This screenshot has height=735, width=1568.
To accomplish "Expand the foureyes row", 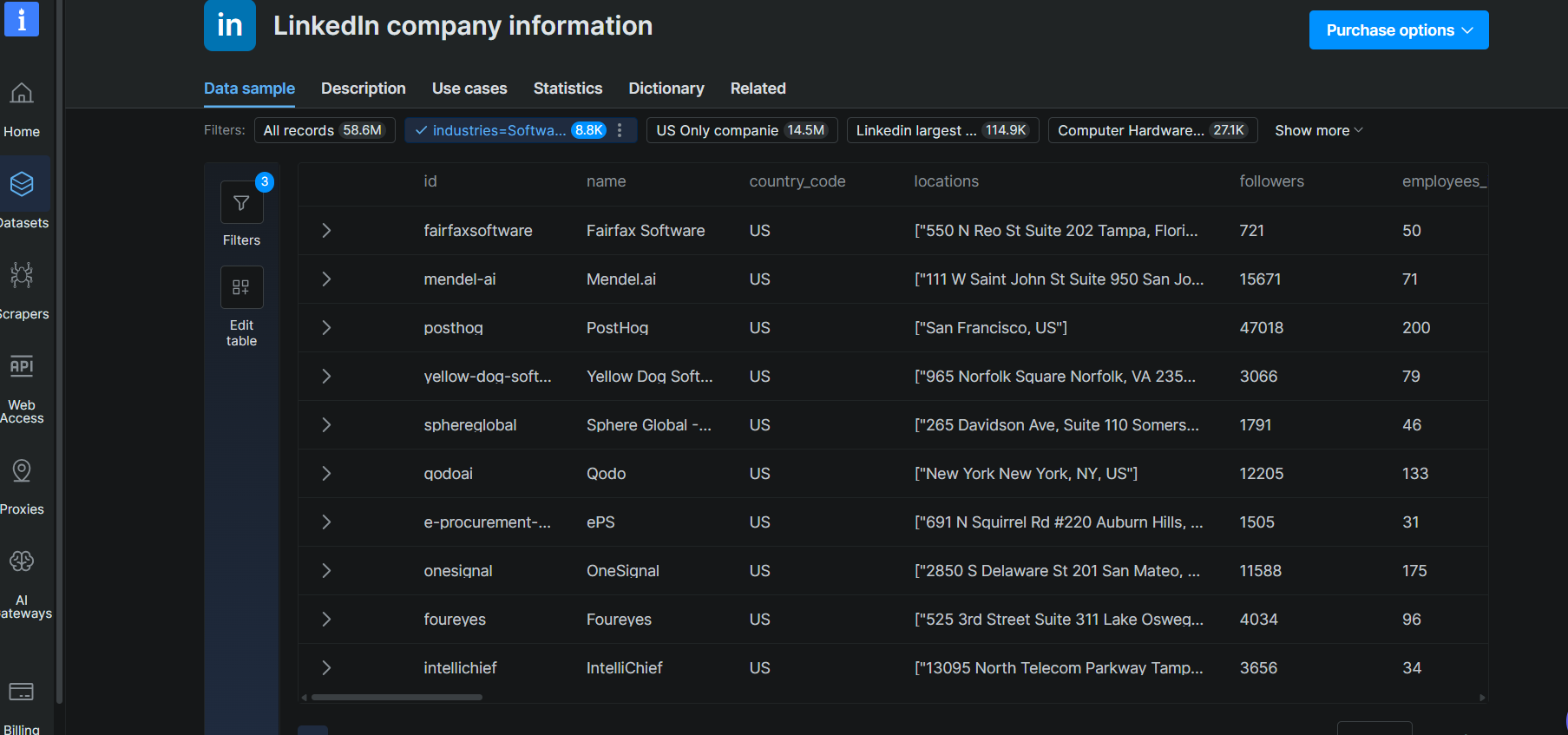I will click(326, 619).
